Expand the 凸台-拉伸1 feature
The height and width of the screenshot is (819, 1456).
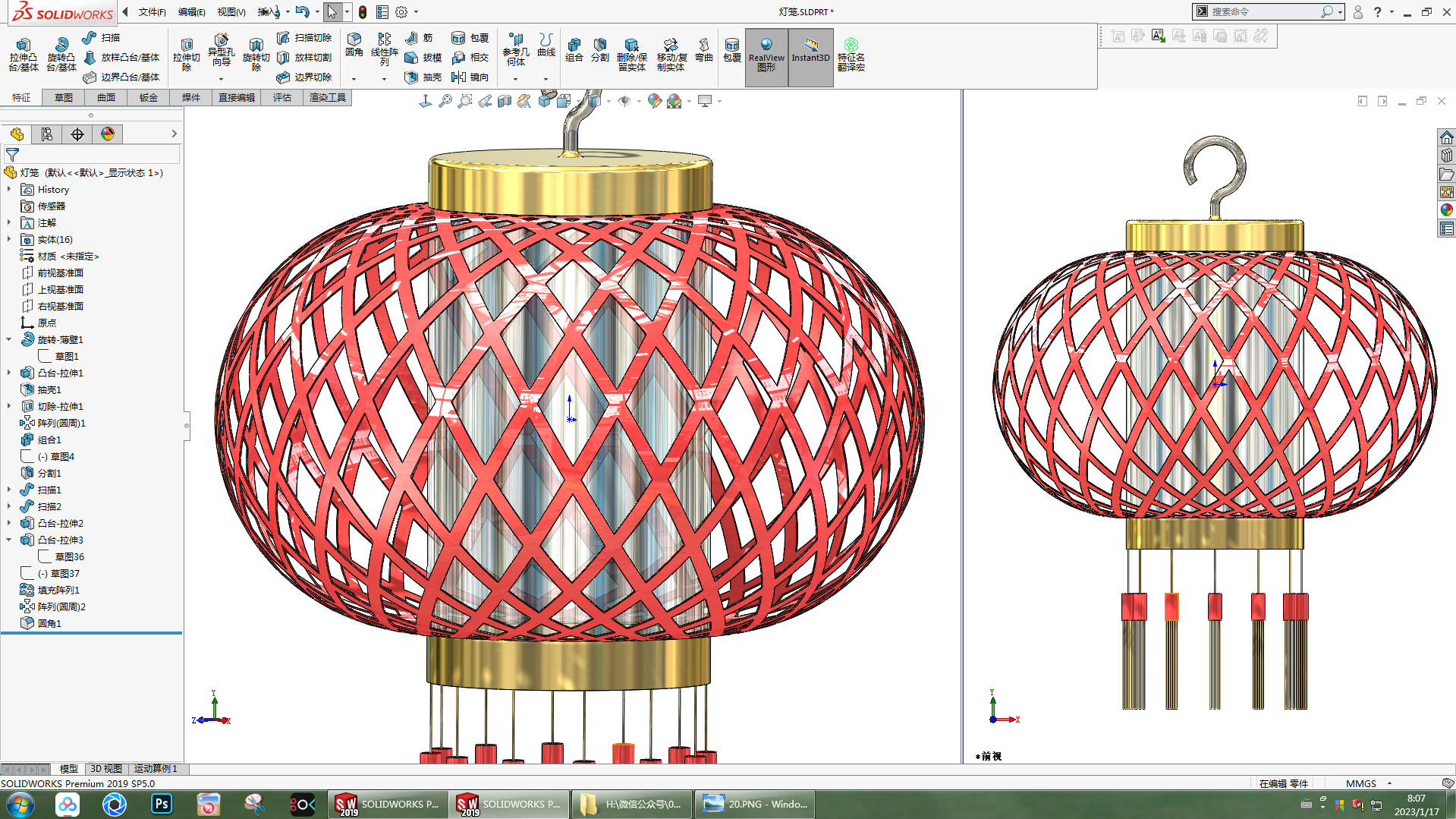point(9,373)
